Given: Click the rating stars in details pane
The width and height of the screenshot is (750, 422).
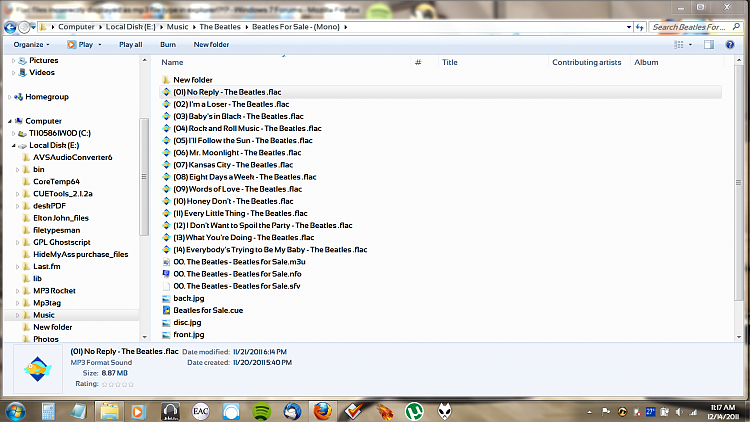Looking at the screenshot, I should (x=118, y=384).
